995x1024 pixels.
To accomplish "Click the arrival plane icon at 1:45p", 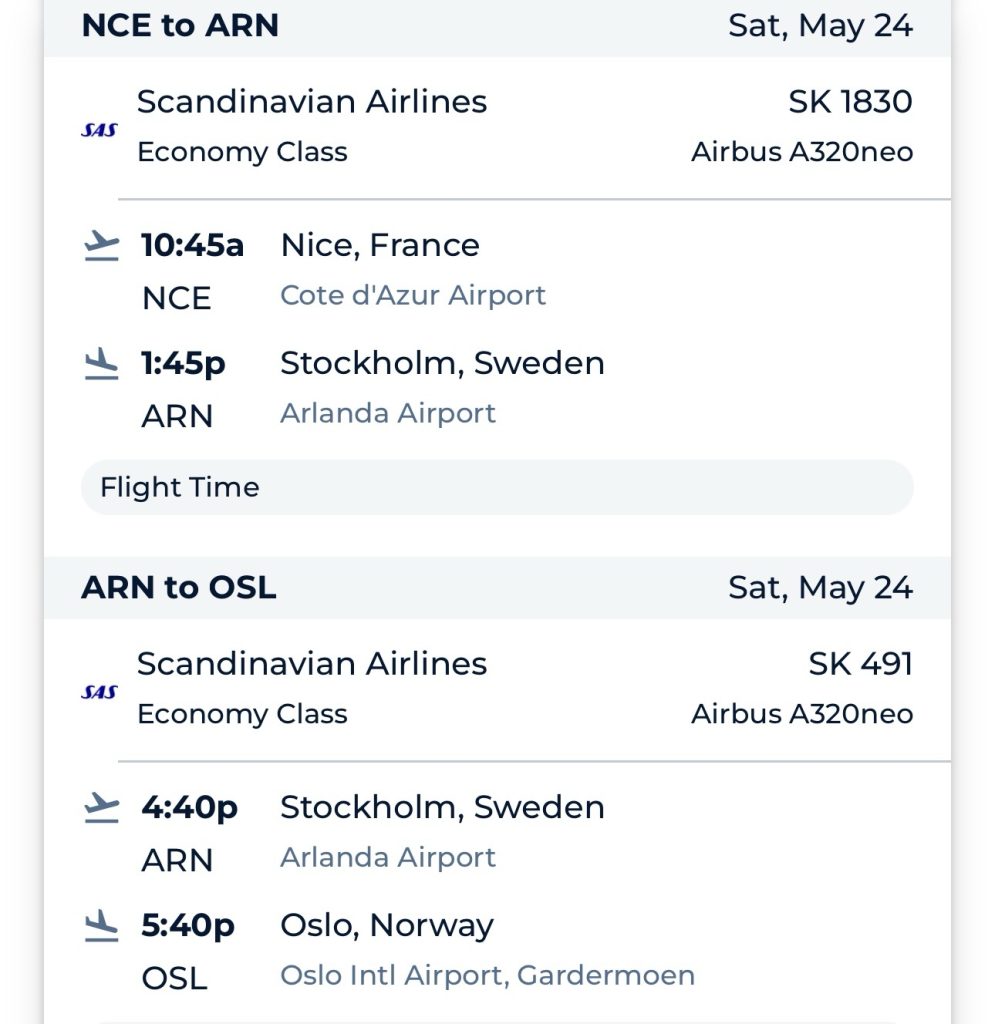I will [x=101, y=363].
